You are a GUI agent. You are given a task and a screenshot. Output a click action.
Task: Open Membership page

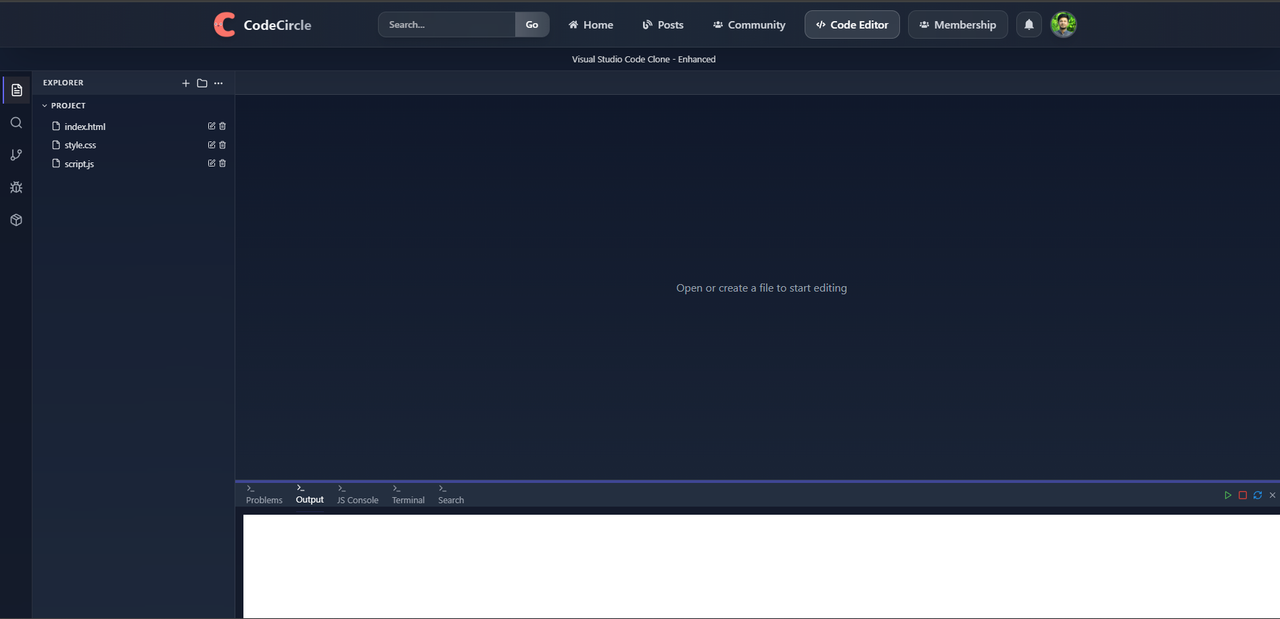[x=958, y=25]
